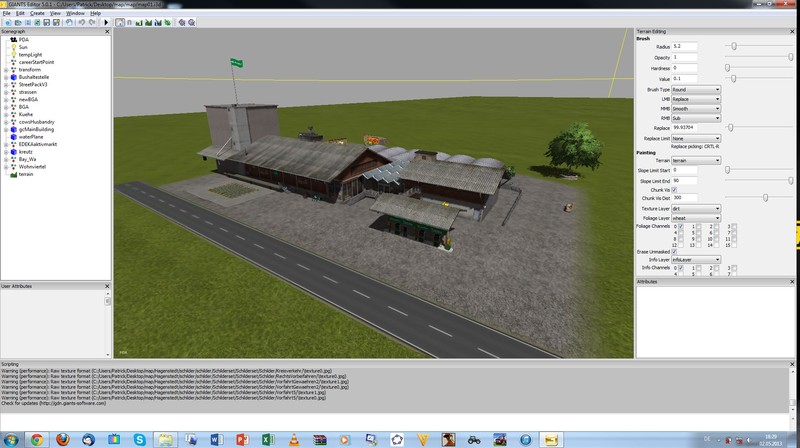Toggle the navigation mode house icon
This screenshot has width=800, height=448.
pyautogui.click(x=120, y=22)
